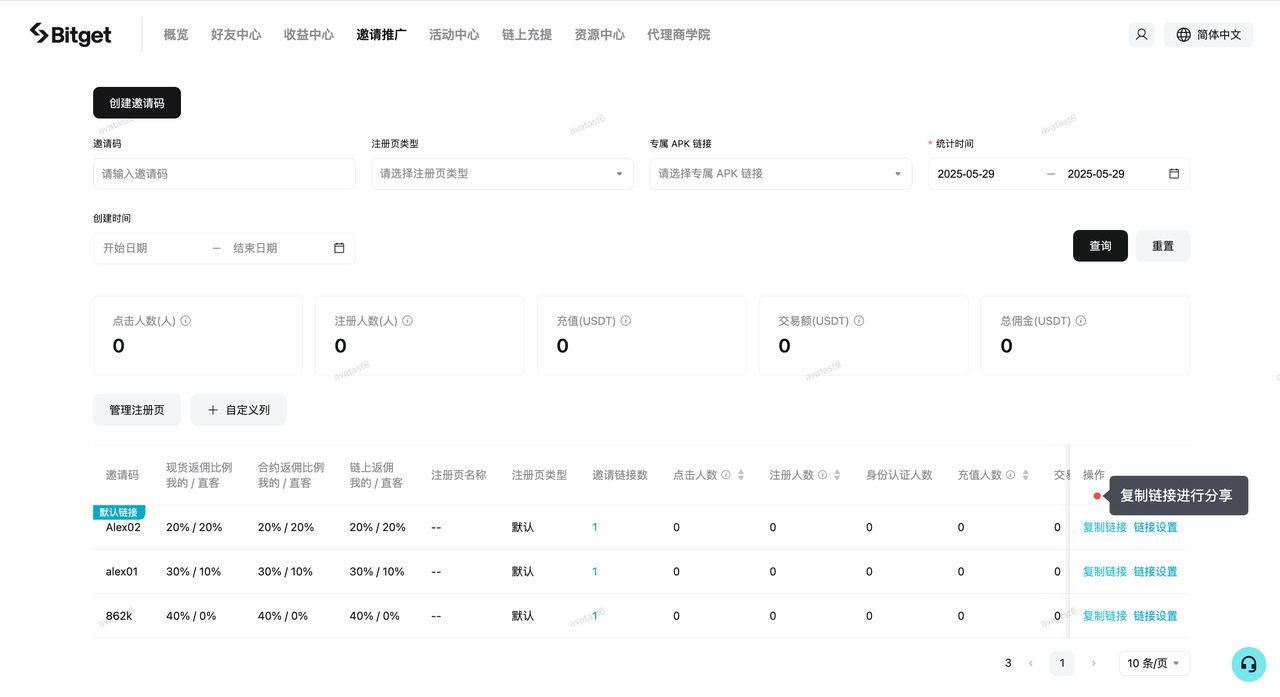Open calendar icon in 统计时间 field

click(1174, 174)
